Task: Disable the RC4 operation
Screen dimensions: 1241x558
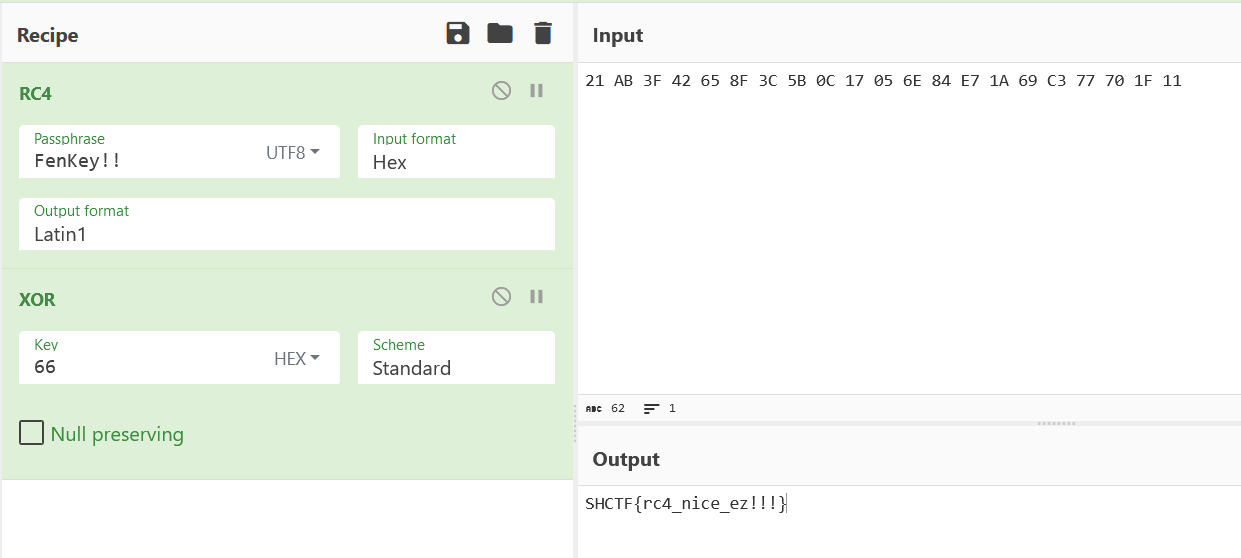Action: (x=502, y=90)
